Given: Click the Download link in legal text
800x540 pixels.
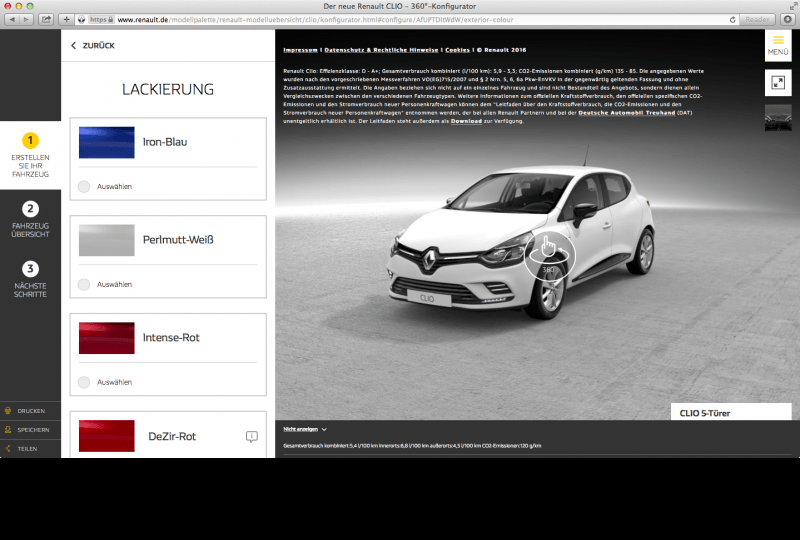Looking at the screenshot, I should [466, 121].
